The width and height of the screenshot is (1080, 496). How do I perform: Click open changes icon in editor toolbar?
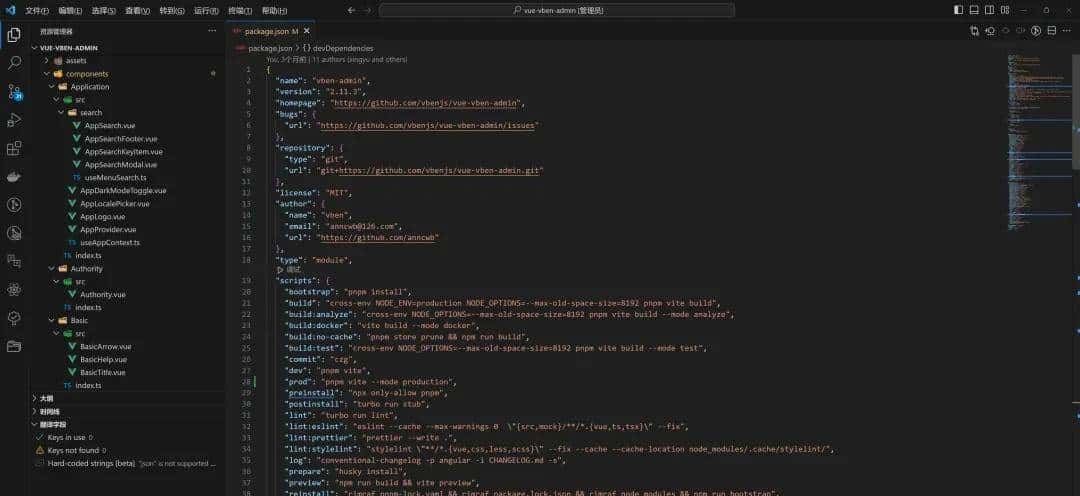[x=974, y=31]
